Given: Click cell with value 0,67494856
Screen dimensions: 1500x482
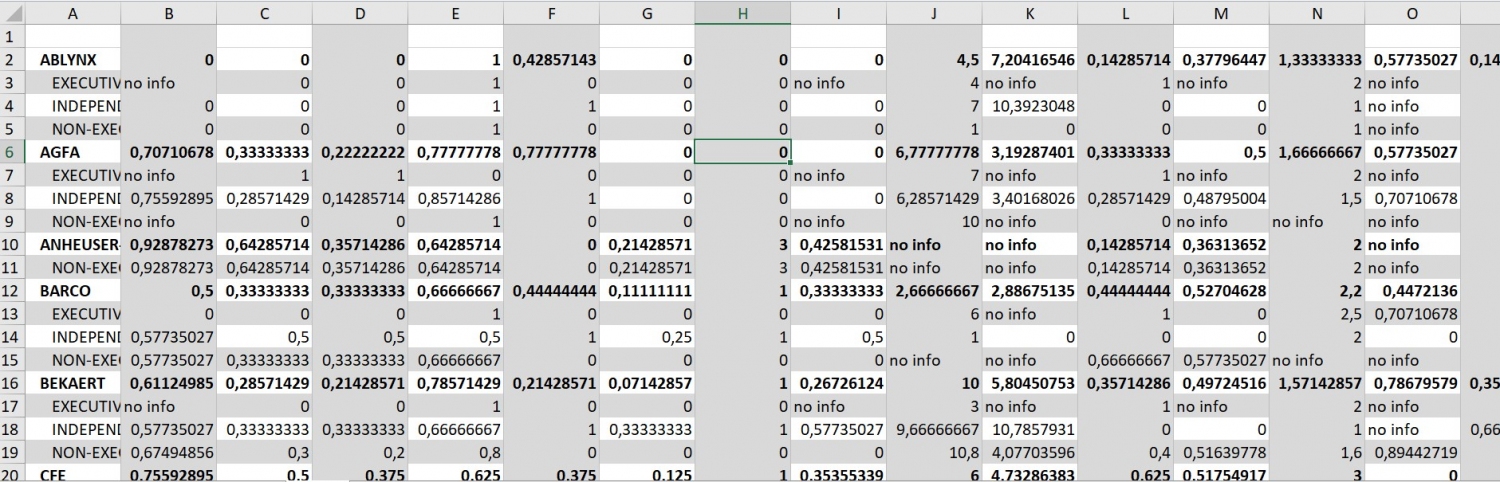Looking at the screenshot, I should pos(169,451).
